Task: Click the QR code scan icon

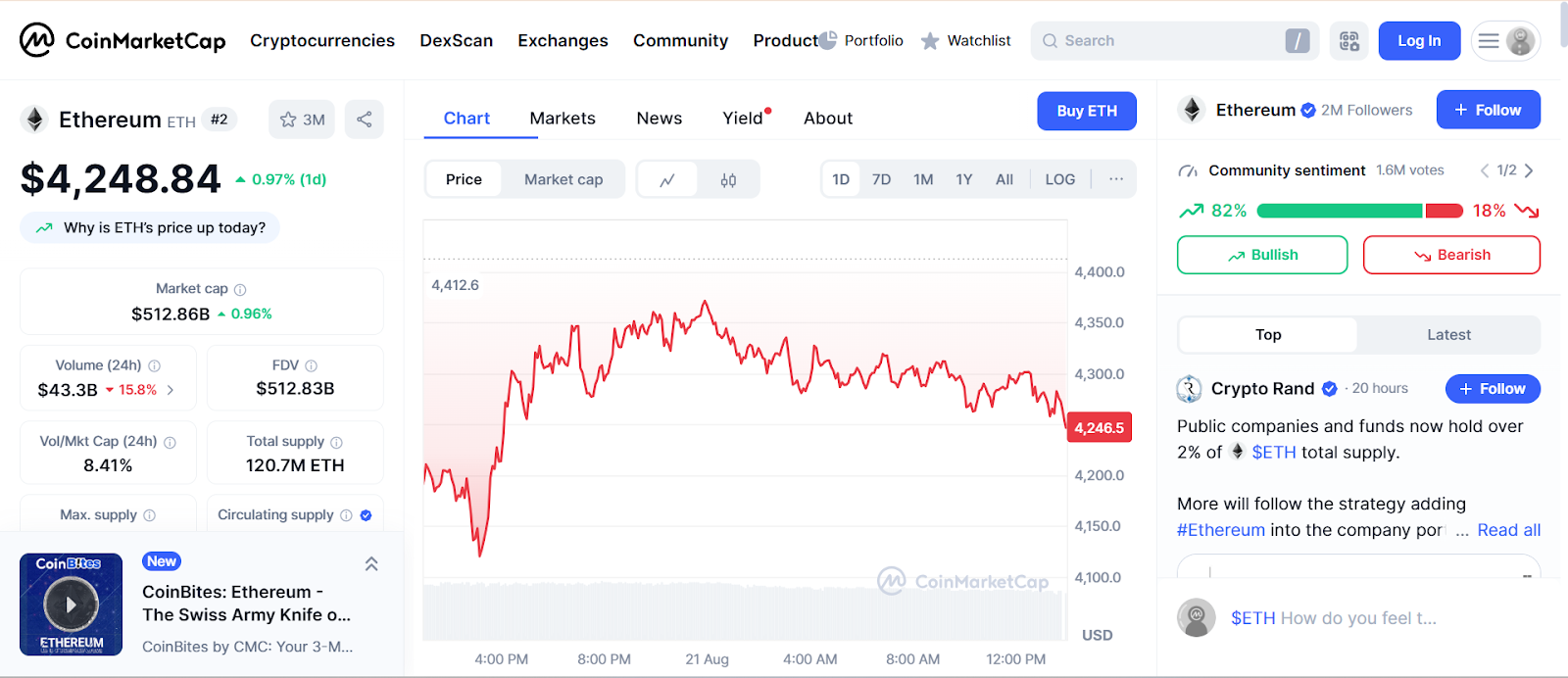Action: (1349, 41)
